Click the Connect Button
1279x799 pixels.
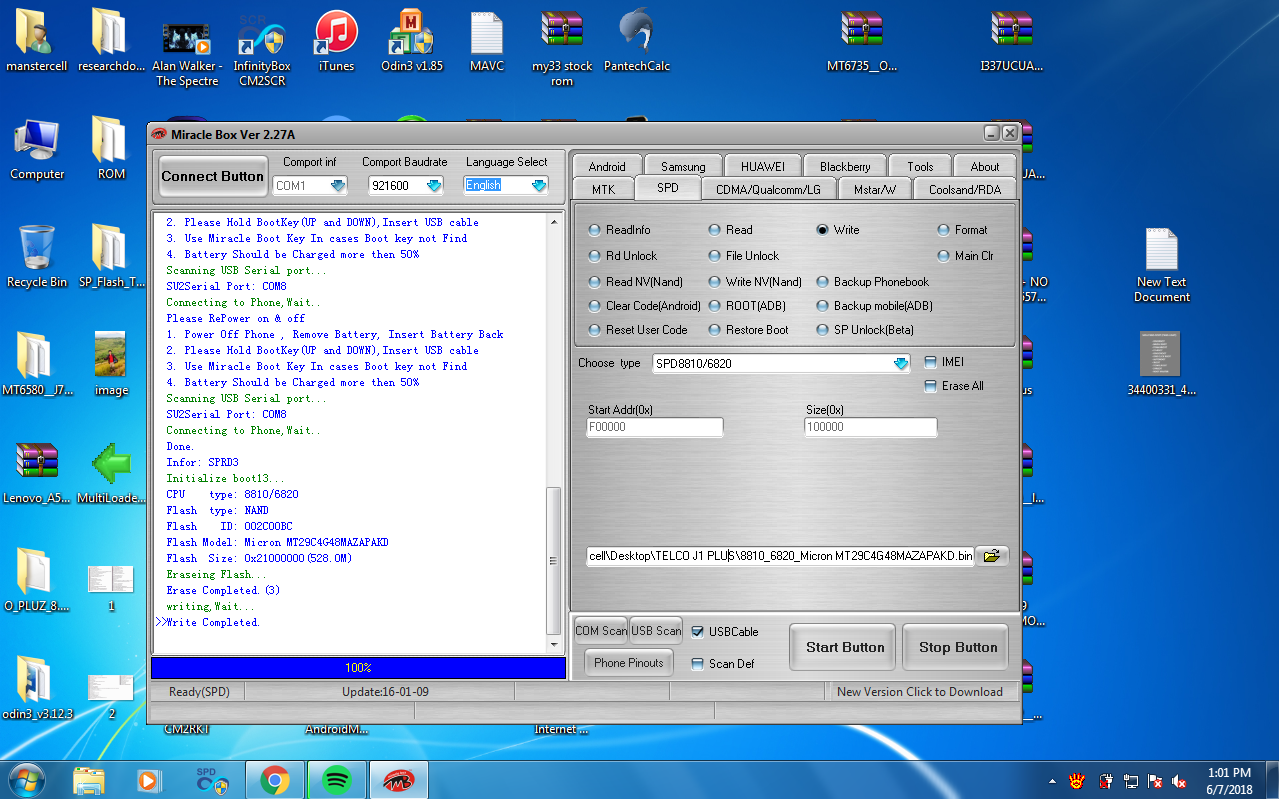213,176
